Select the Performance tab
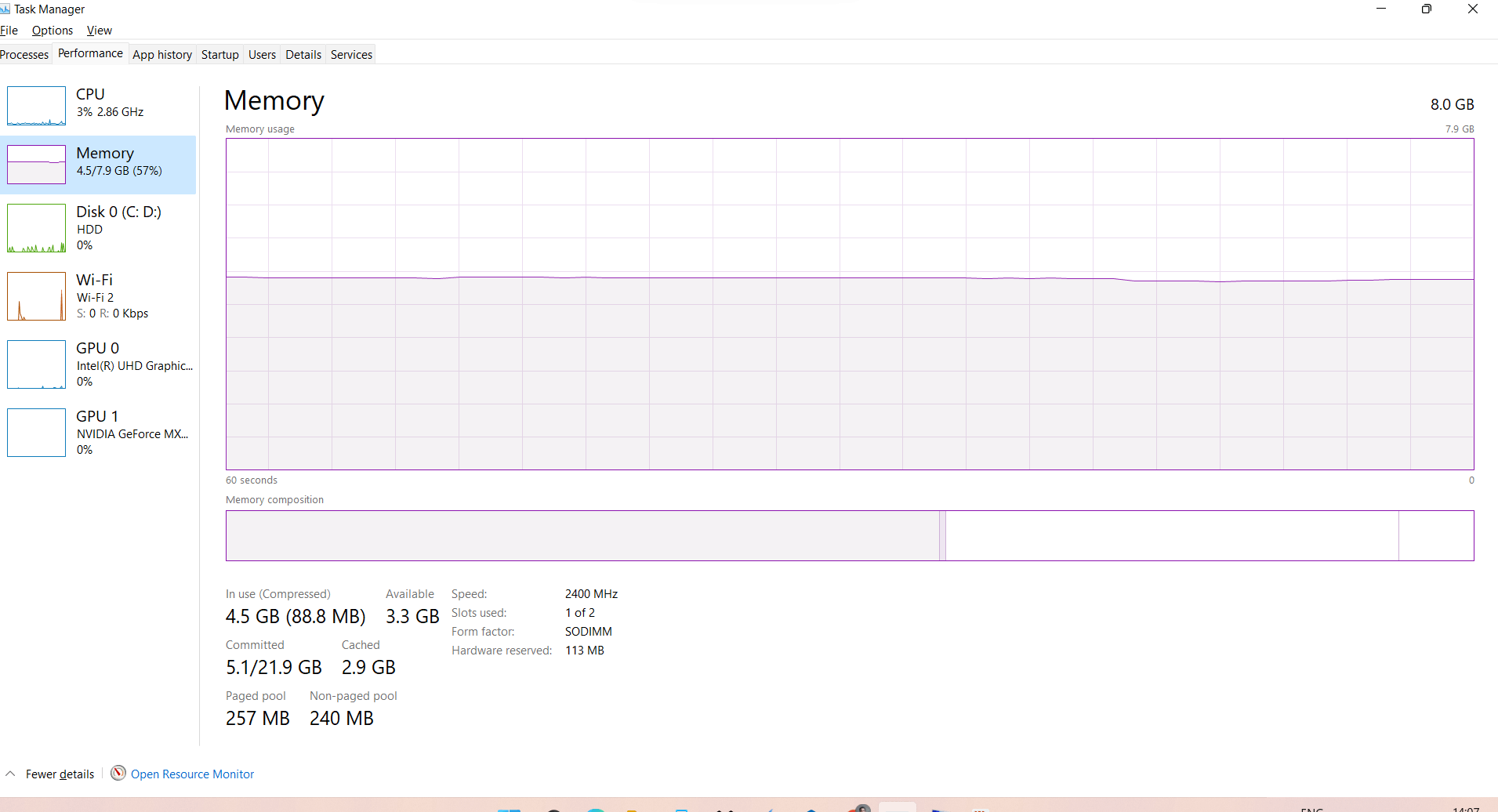The width and height of the screenshot is (1498, 812). pyautogui.click(x=90, y=53)
